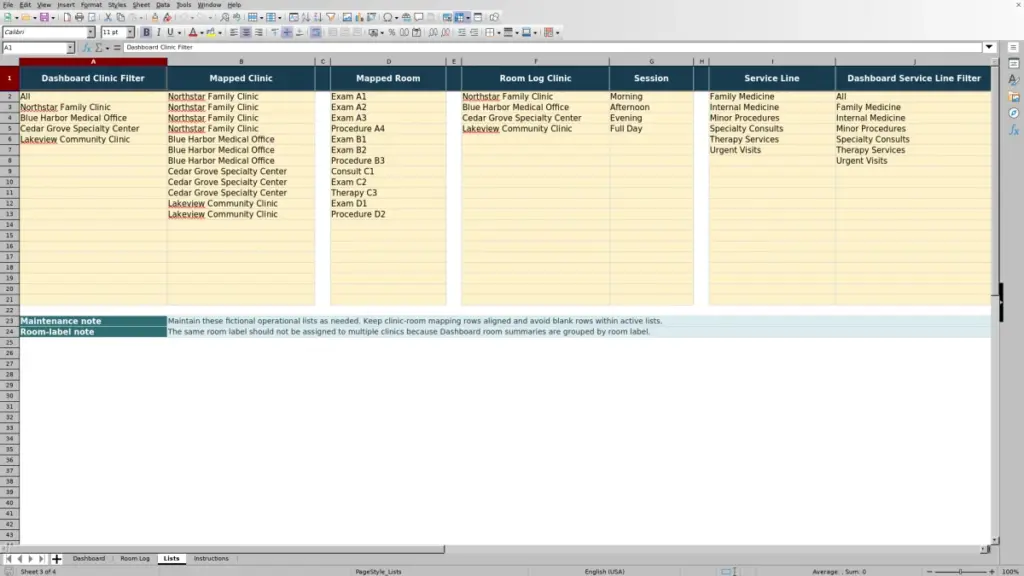Select column B header

pos(241,61)
